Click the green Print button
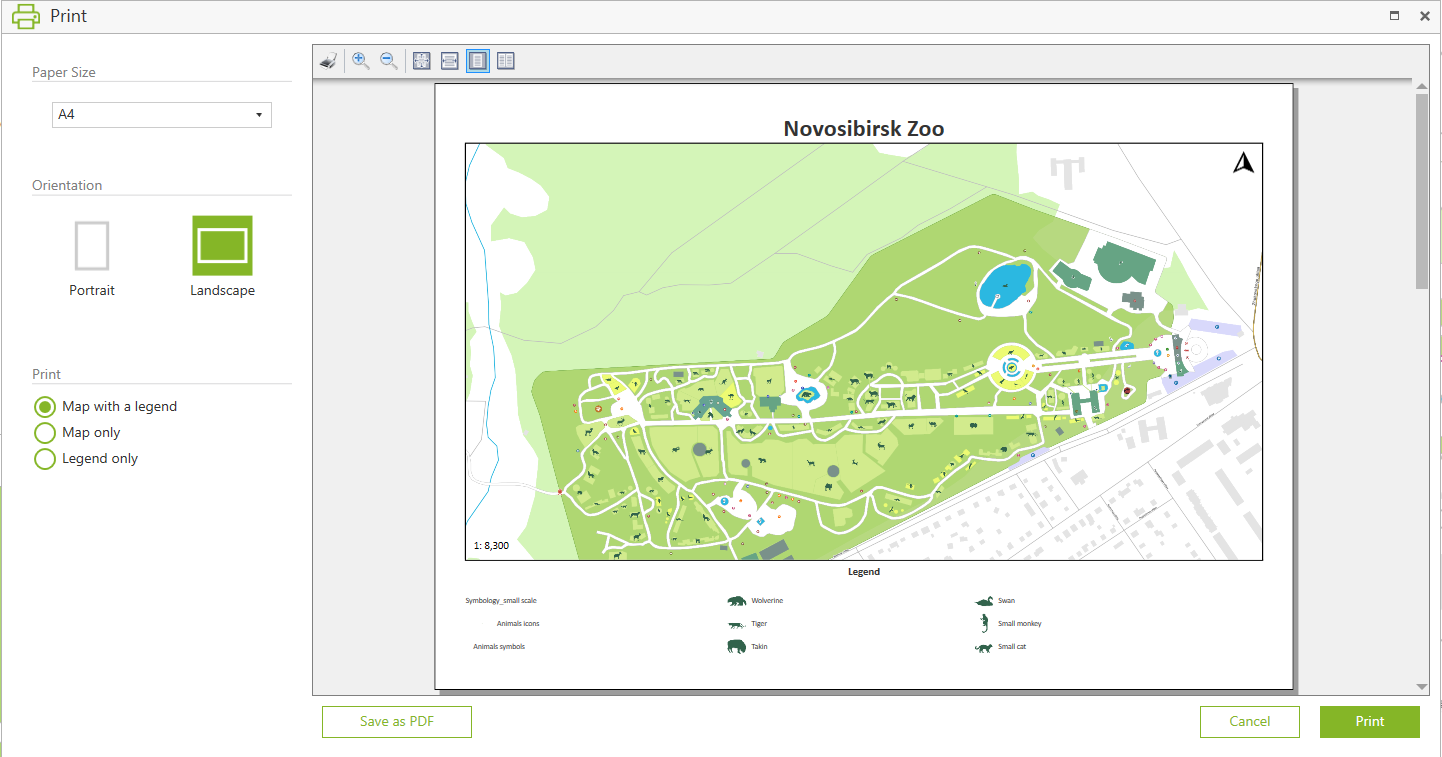1442x757 pixels. [1370, 722]
